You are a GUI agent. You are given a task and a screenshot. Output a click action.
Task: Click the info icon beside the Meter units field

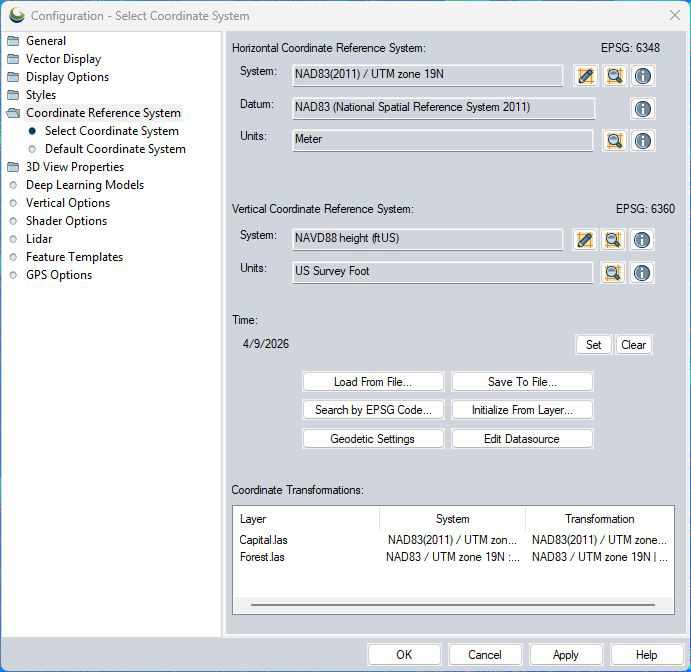pyautogui.click(x=642, y=141)
